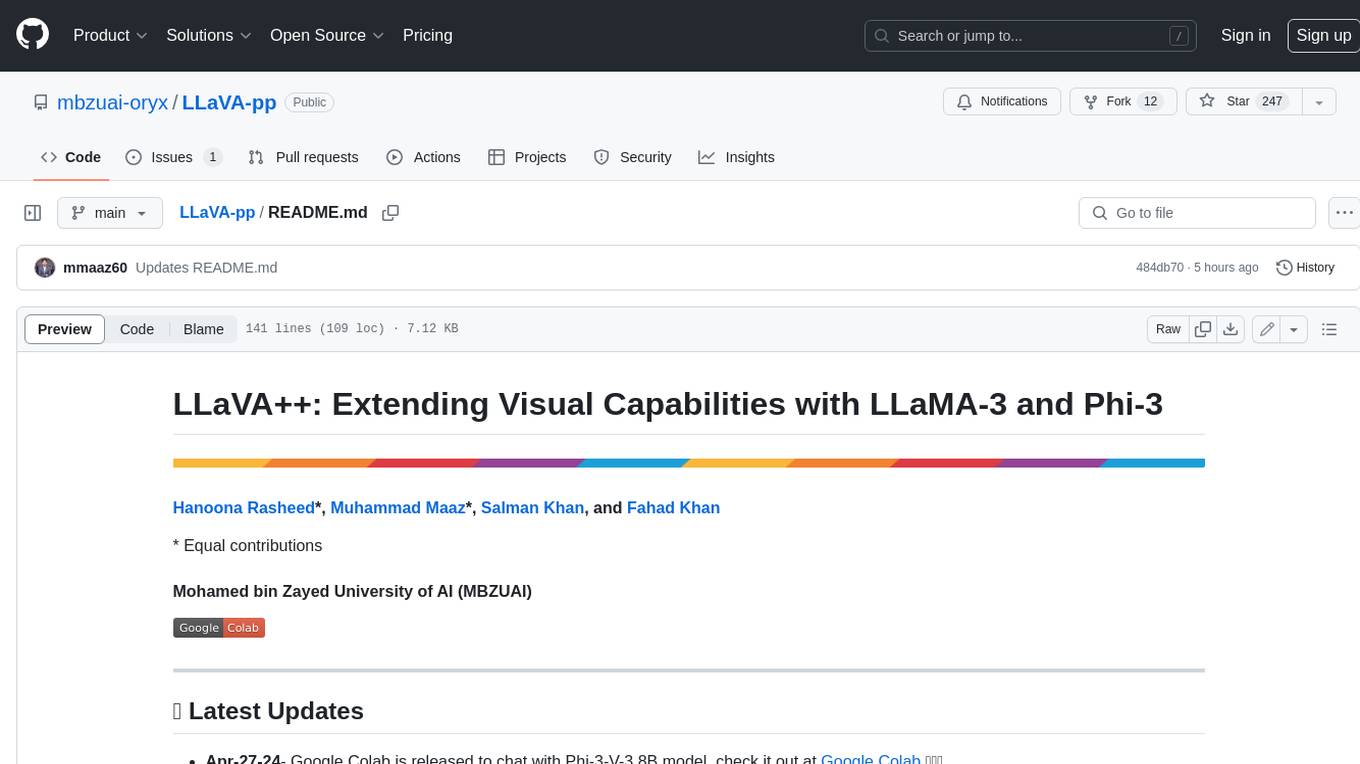This screenshot has height=764, width=1360.
Task: Click the Issues counter badge 1
Action: 212,157
